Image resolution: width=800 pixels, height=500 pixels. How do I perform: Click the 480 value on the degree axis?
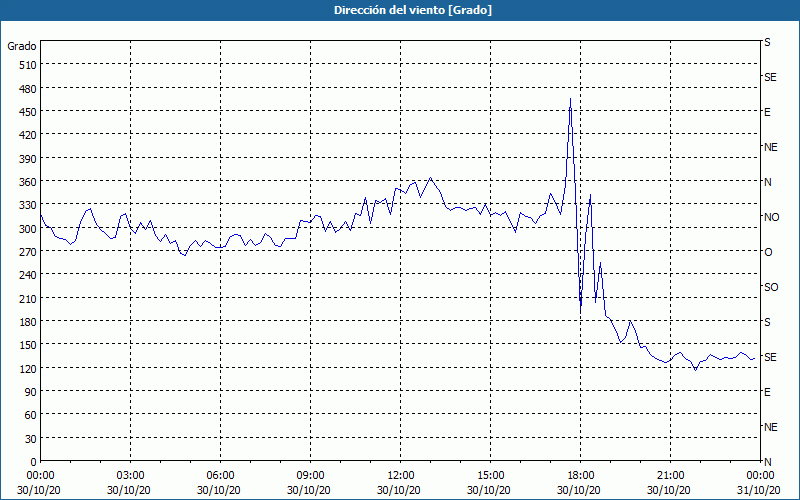(x=28, y=89)
